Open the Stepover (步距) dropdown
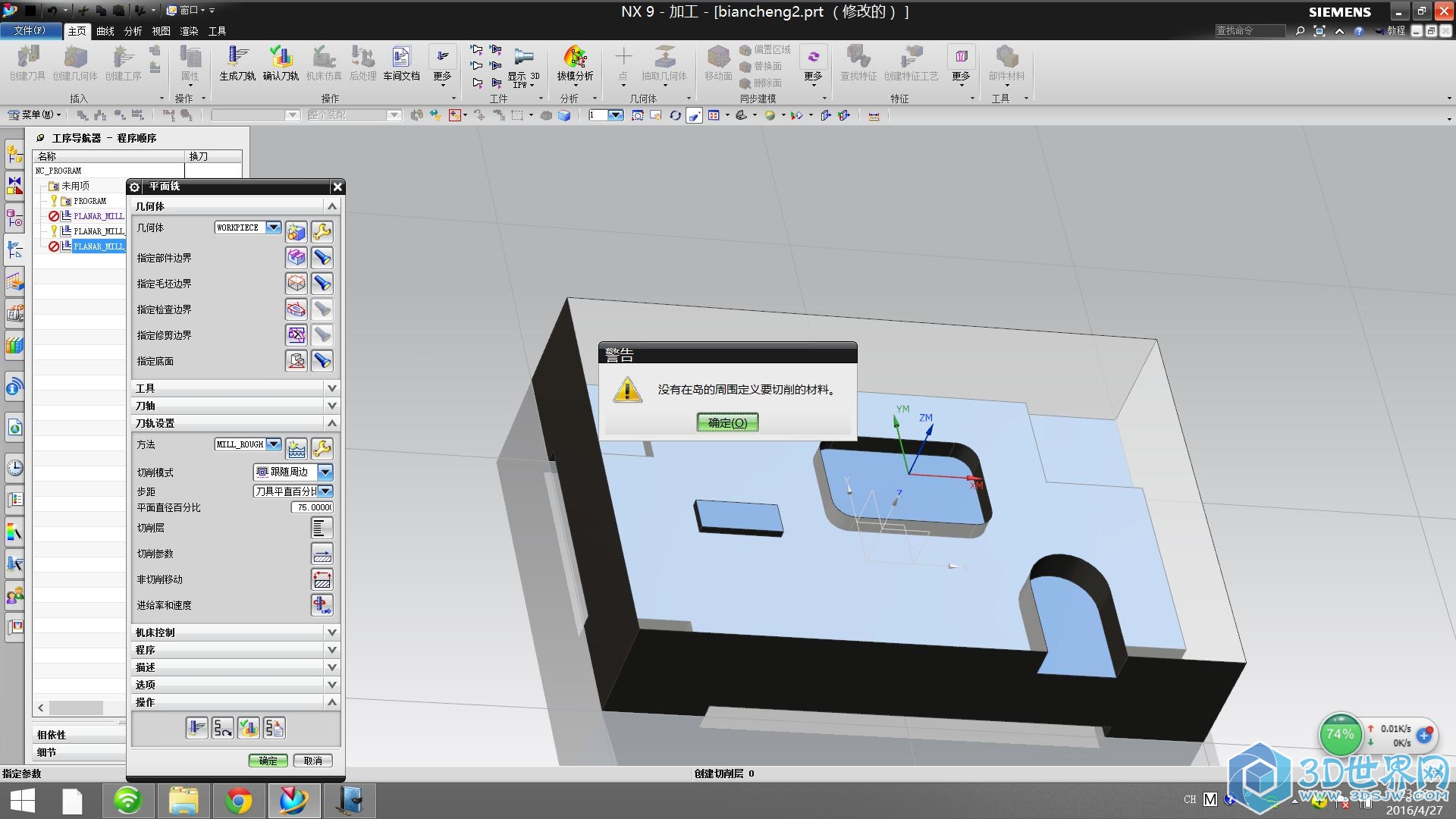The image size is (1456, 819). (325, 491)
